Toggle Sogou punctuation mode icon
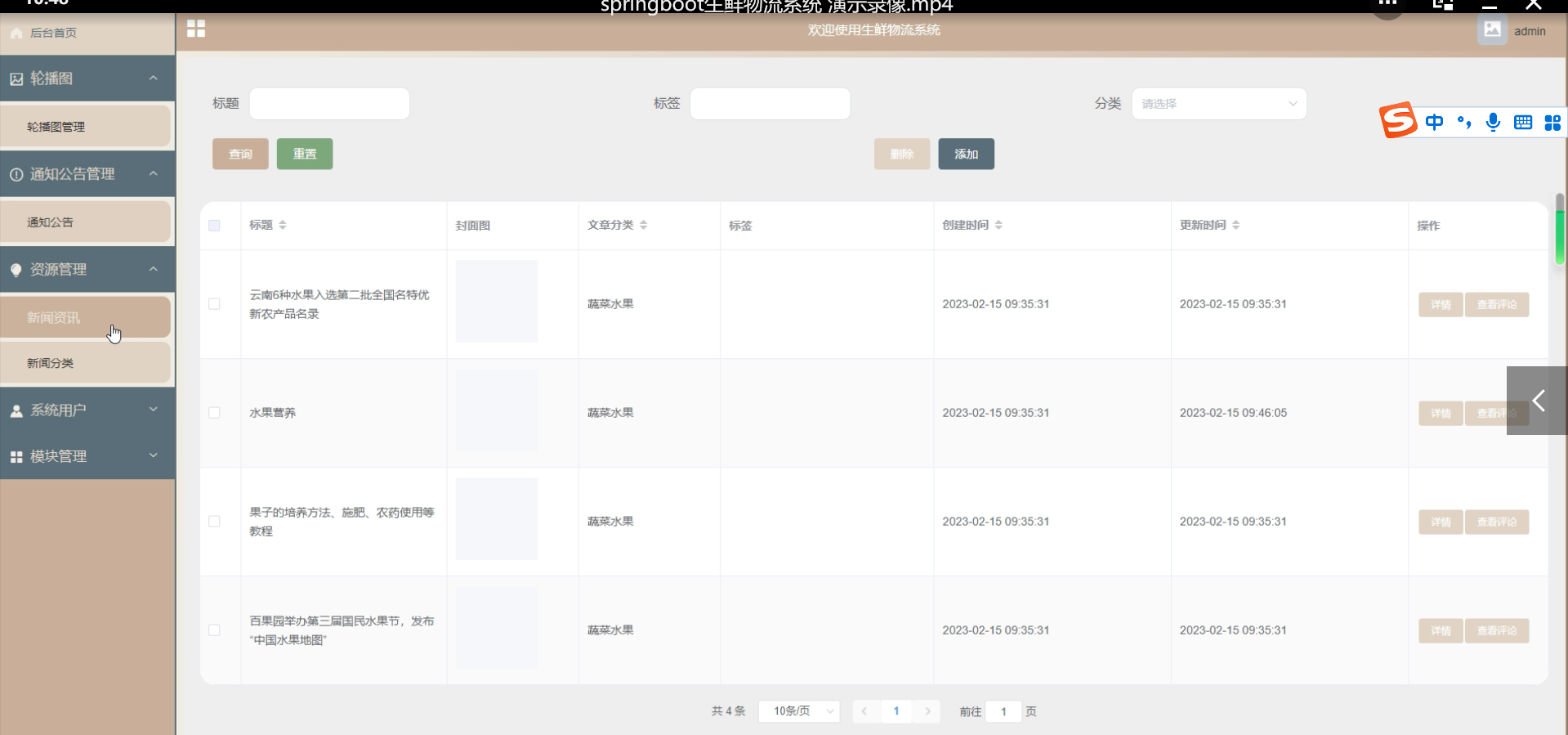 (1464, 123)
